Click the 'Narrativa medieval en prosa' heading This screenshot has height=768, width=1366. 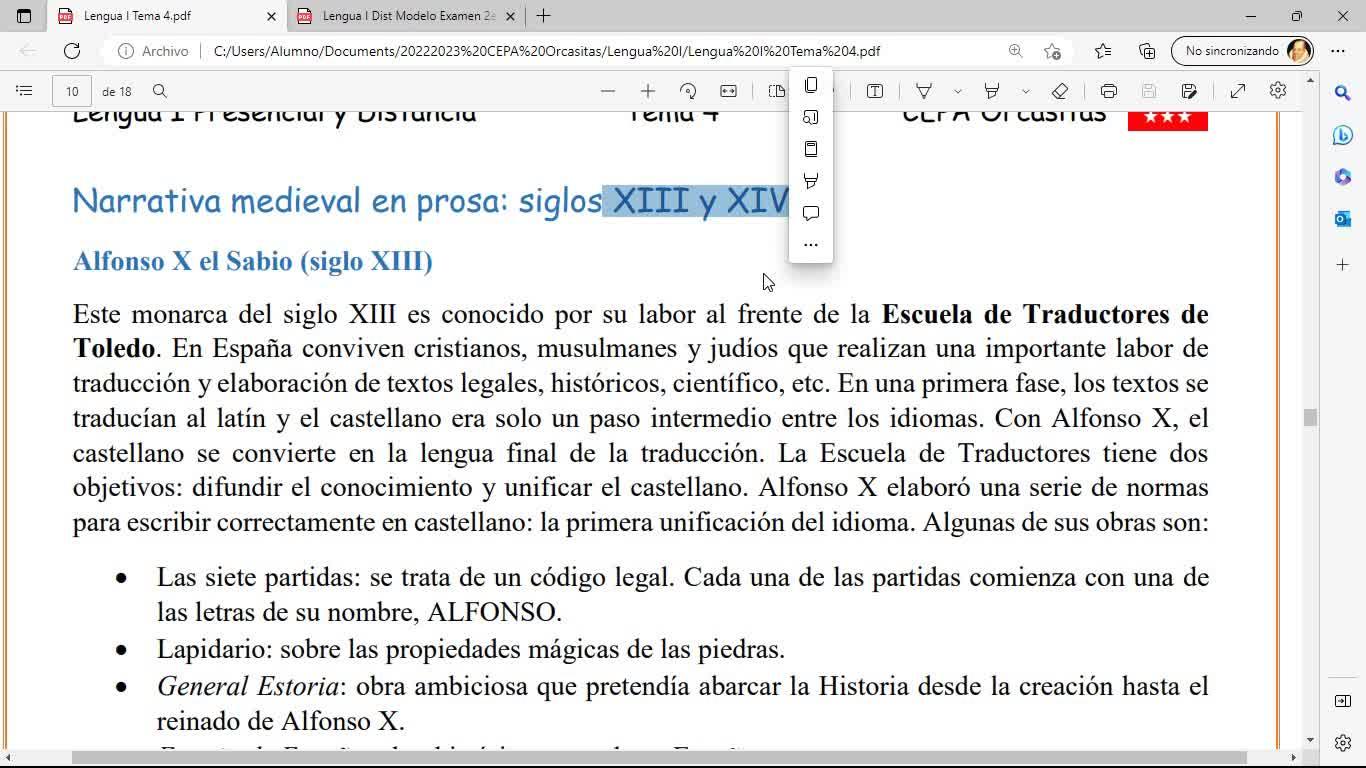click(431, 201)
